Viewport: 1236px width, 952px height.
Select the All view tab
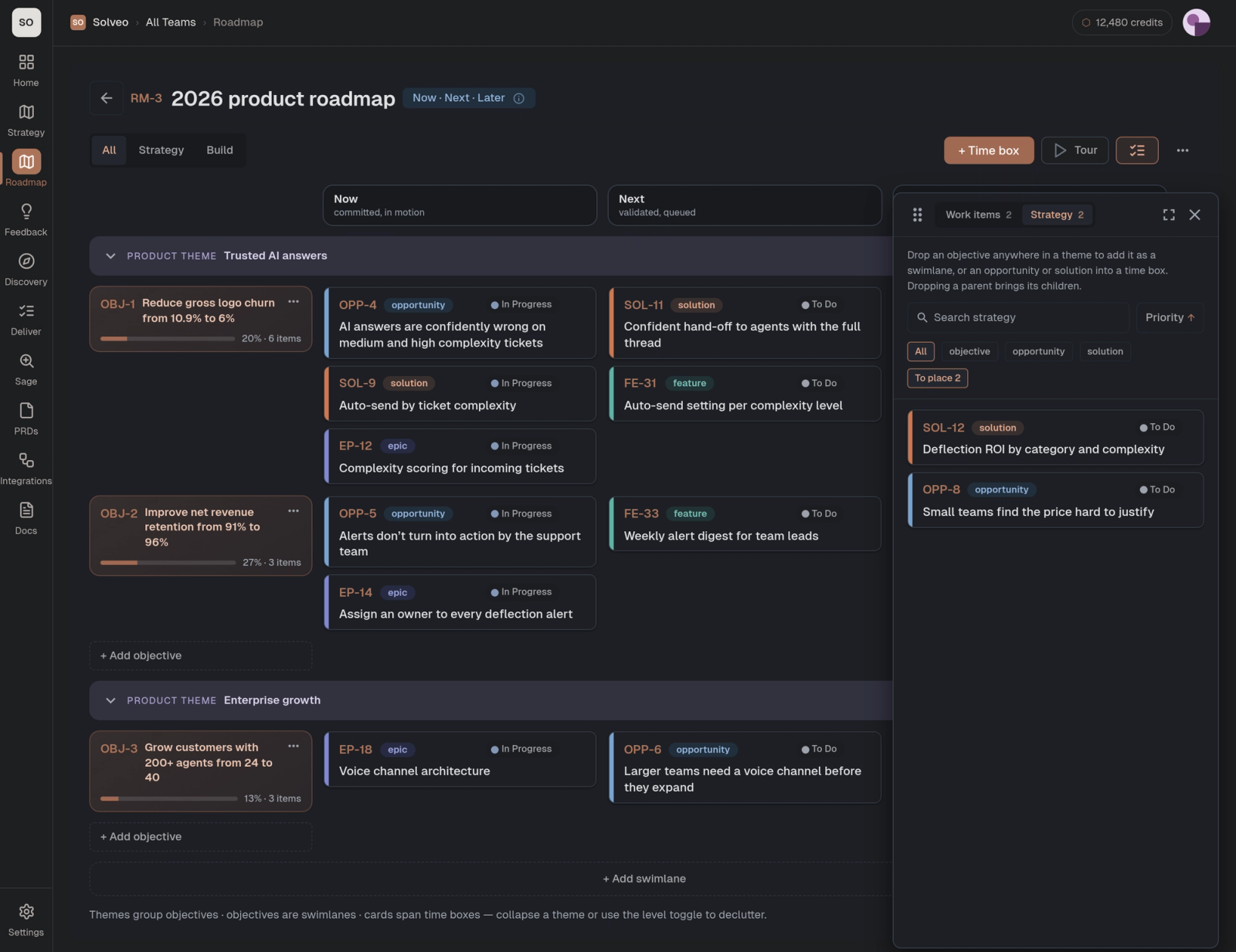(109, 150)
